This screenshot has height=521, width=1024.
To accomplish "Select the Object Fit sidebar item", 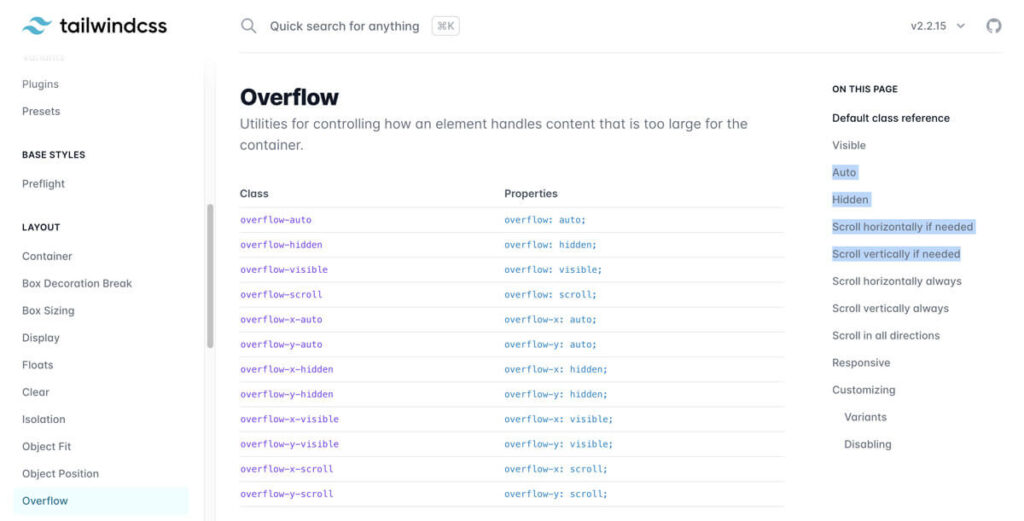I will (46, 447).
